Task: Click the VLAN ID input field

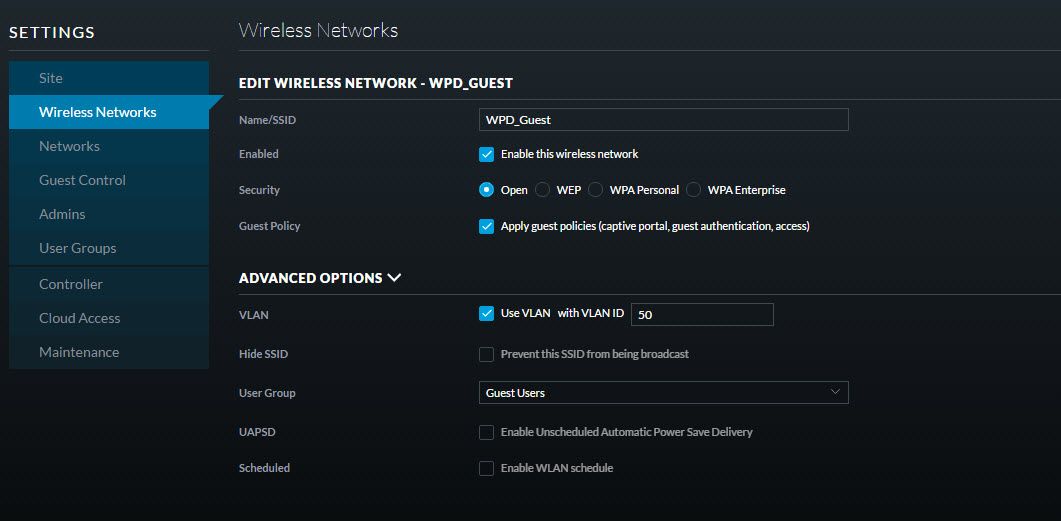Action: (x=702, y=314)
